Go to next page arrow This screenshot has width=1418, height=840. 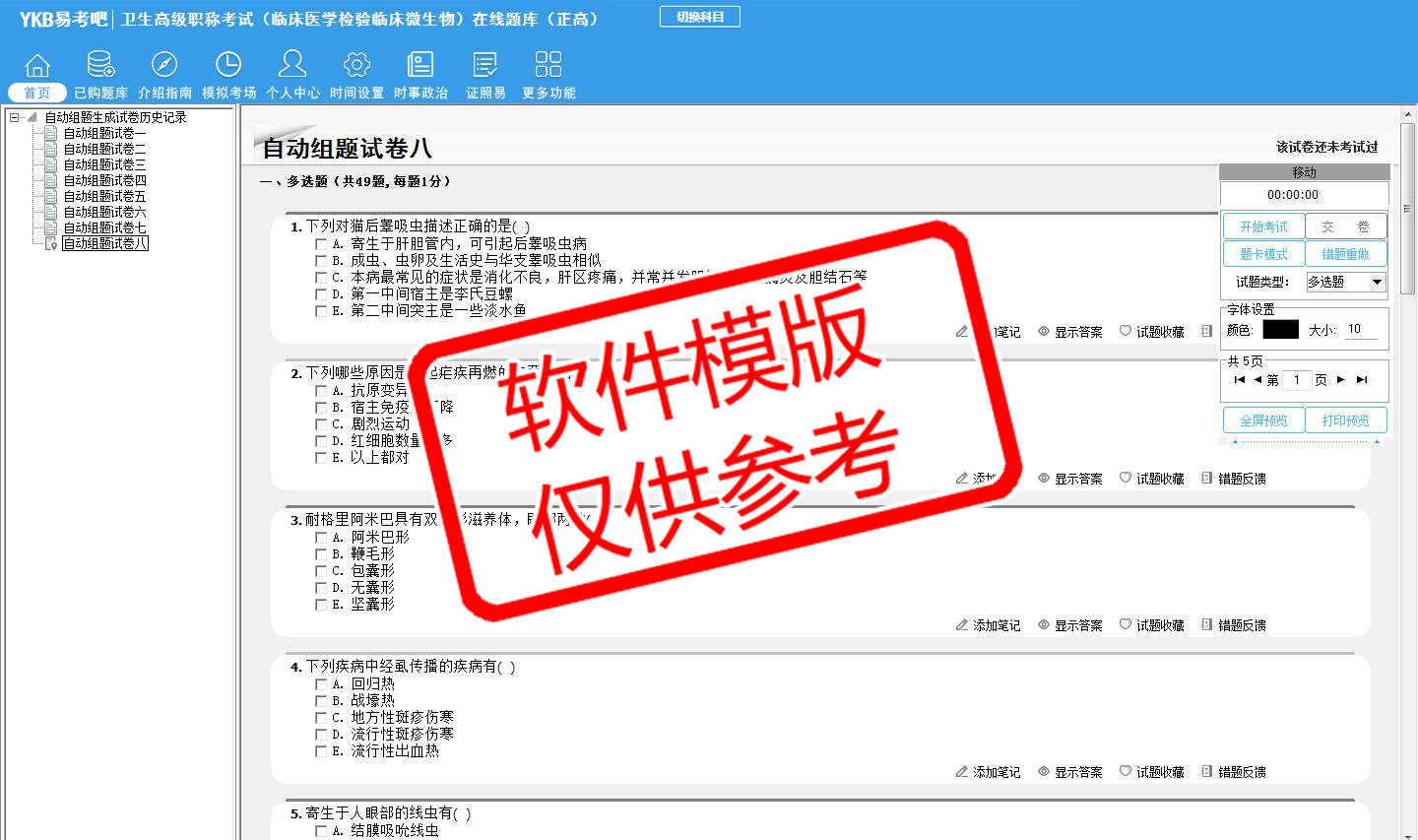pos(1341,379)
